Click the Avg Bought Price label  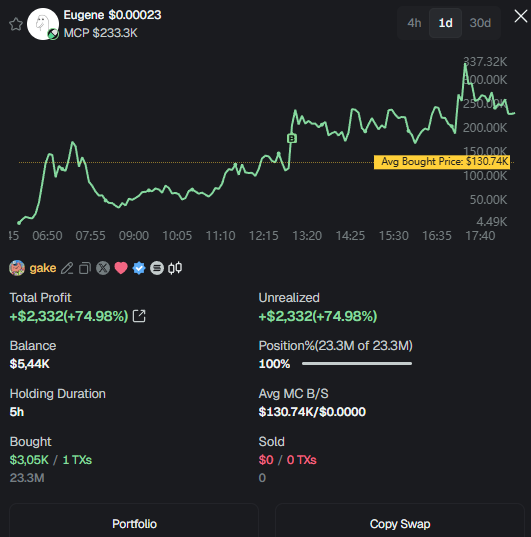point(442,162)
